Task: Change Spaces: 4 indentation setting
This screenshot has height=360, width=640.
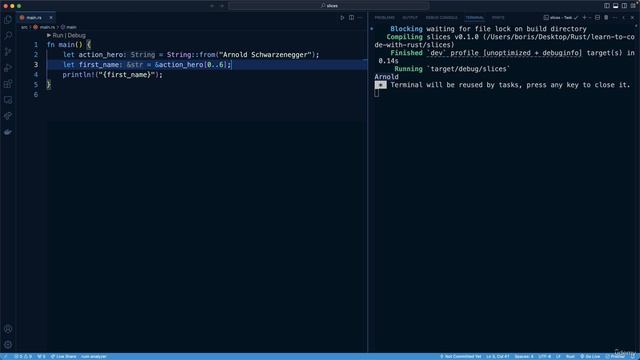Action: (x=524, y=357)
